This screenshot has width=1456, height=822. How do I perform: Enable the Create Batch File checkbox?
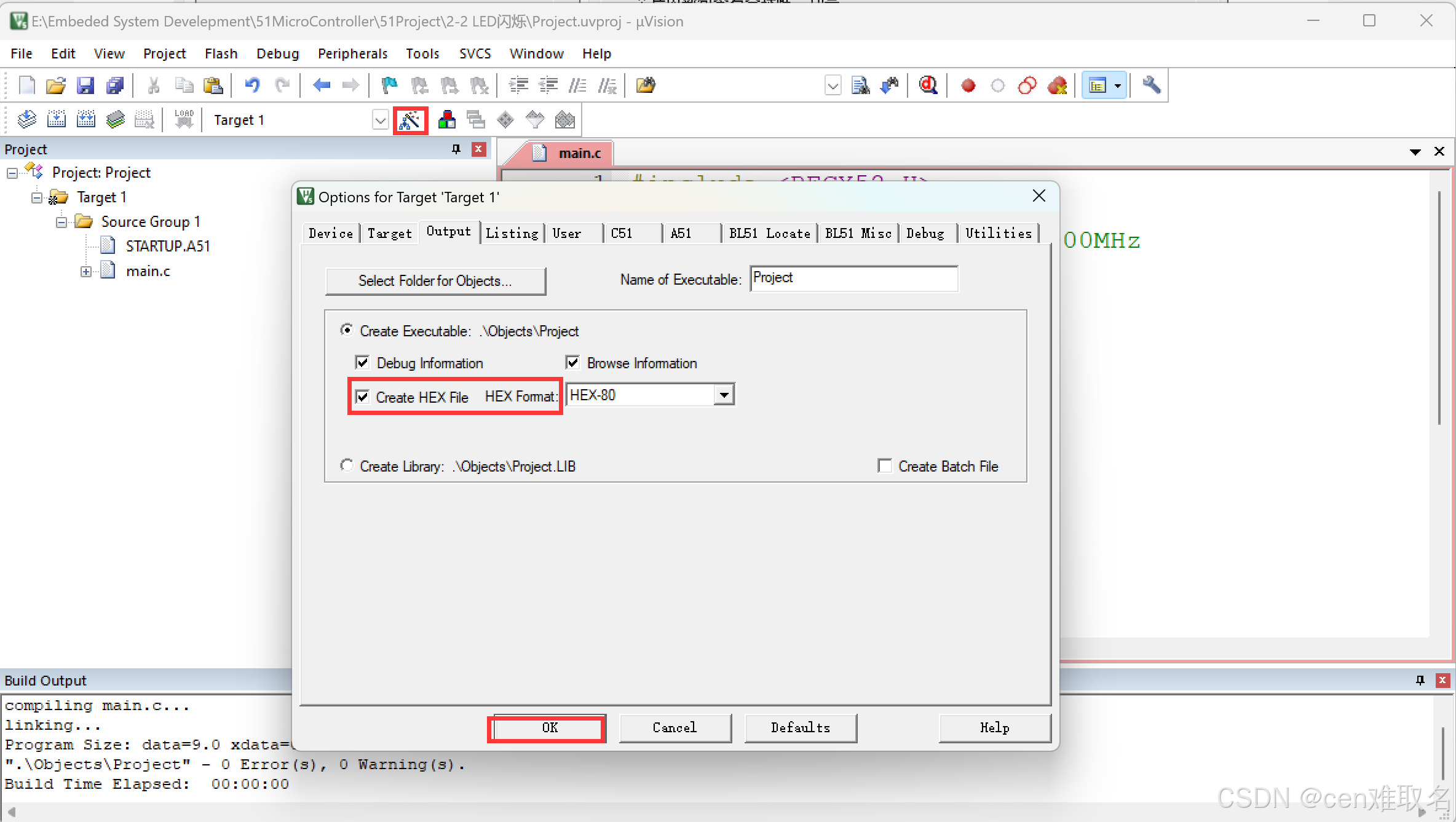point(885,466)
